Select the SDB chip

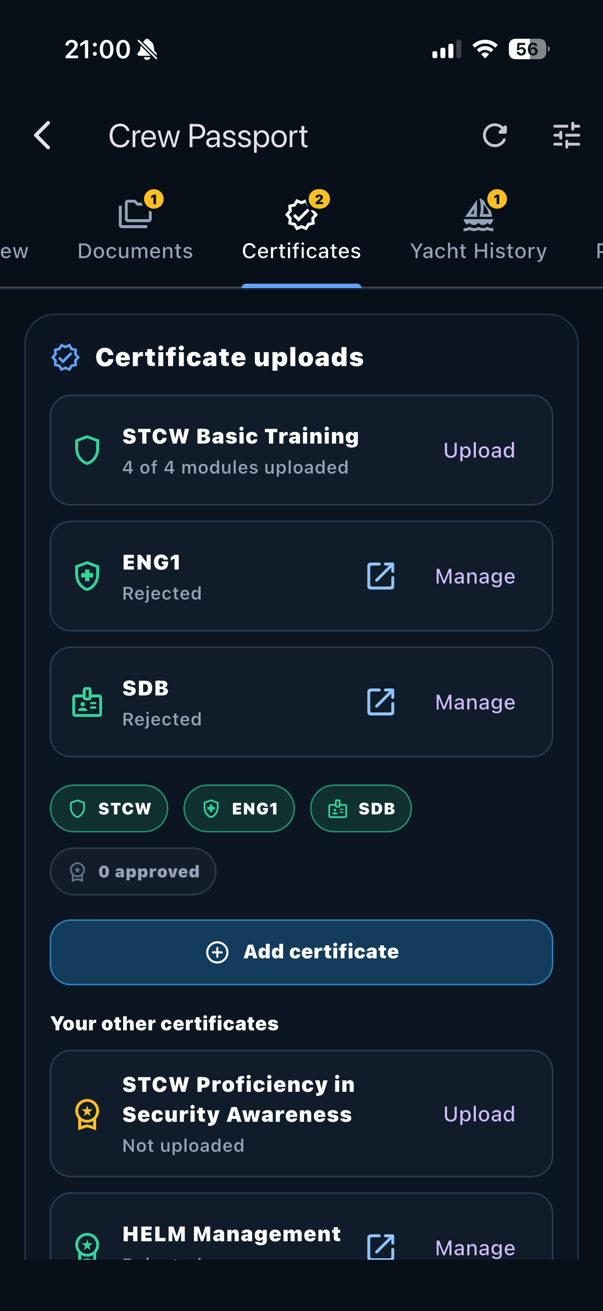click(x=361, y=809)
